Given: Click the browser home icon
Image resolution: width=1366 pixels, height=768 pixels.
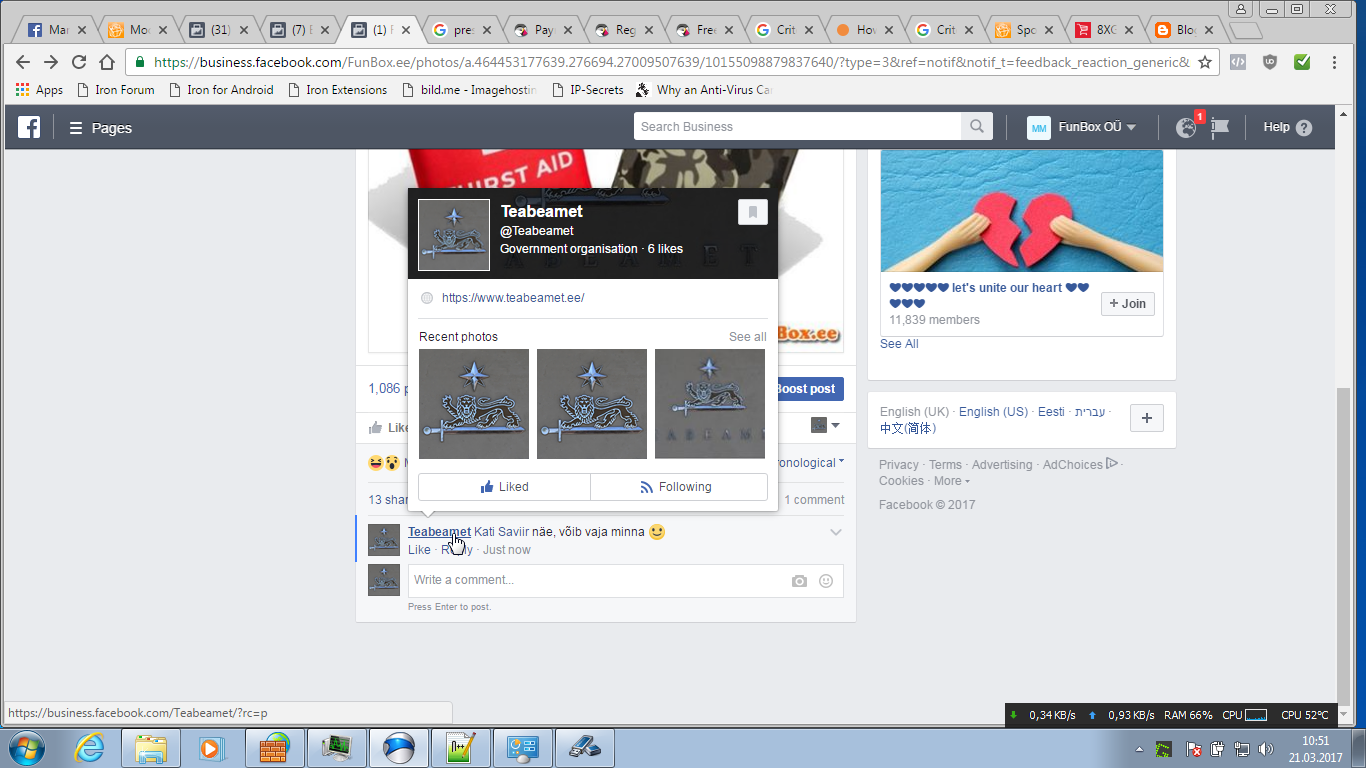Looking at the screenshot, I should click(x=107, y=62).
